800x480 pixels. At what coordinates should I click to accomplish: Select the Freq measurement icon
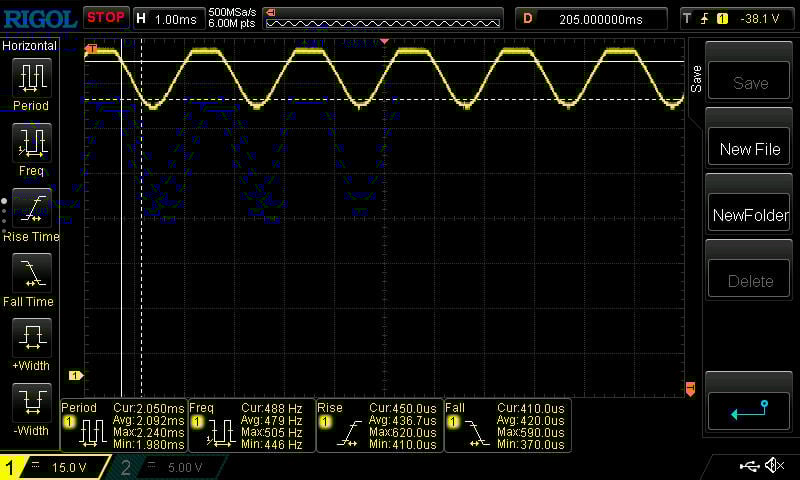click(x=30, y=143)
